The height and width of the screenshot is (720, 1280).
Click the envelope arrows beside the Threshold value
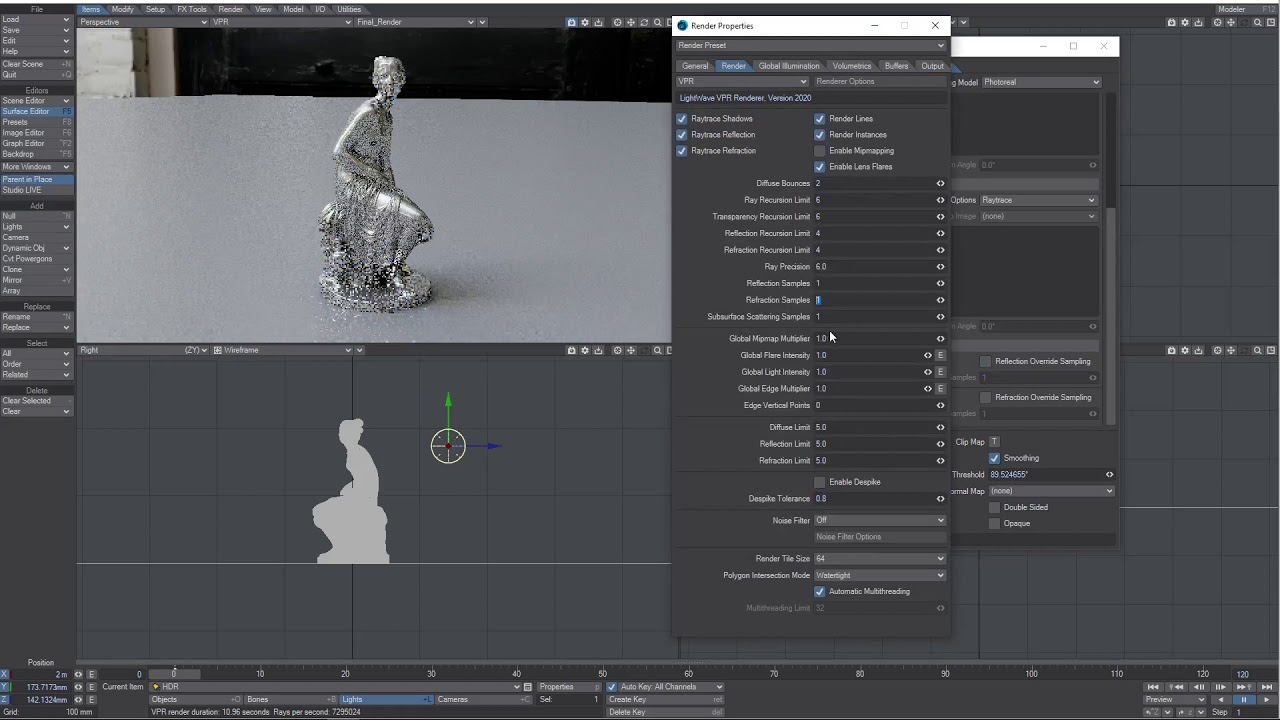1109,475
